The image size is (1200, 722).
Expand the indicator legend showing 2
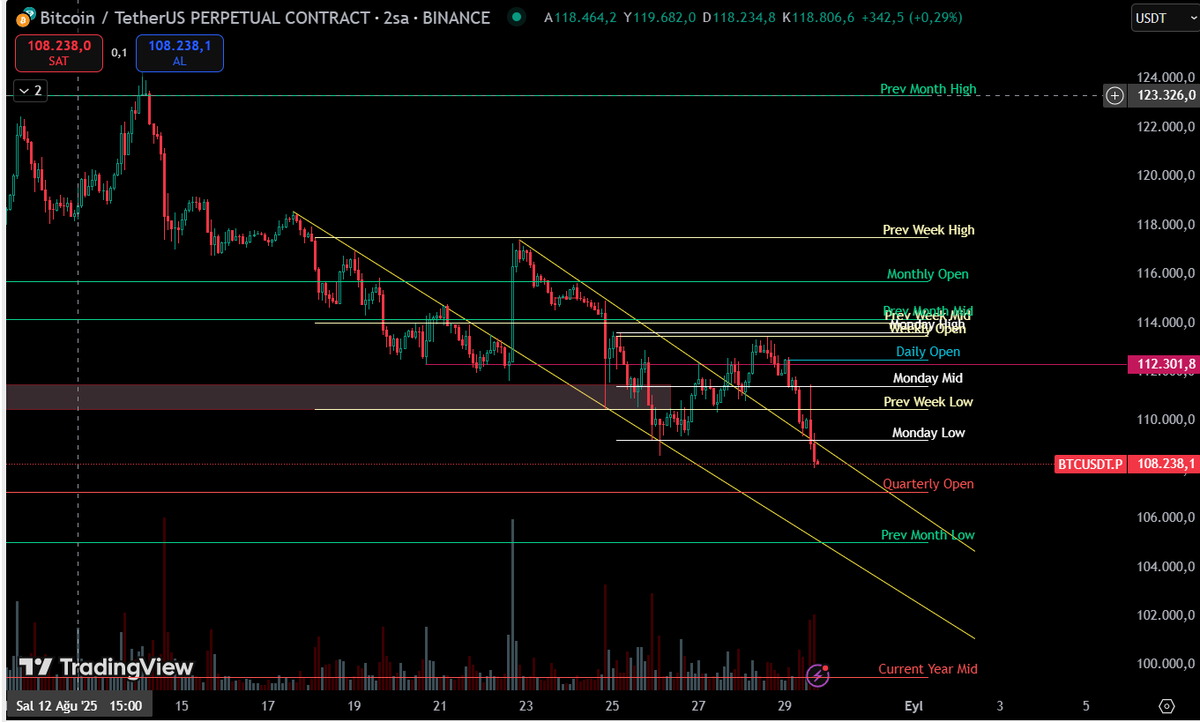tap(29, 90)
